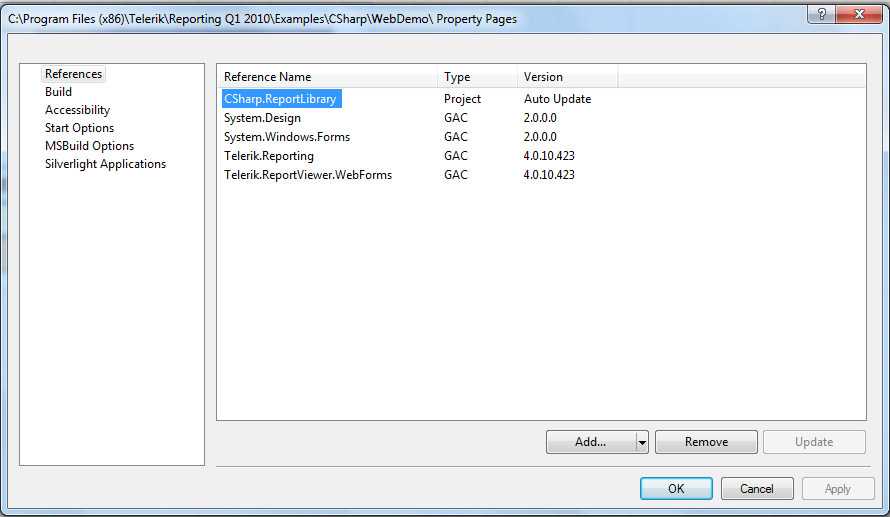Select the Telerik.Reporting reference
Image resolution: width=890 pixels, height=517 pixels.
click(x=268, y=156)
